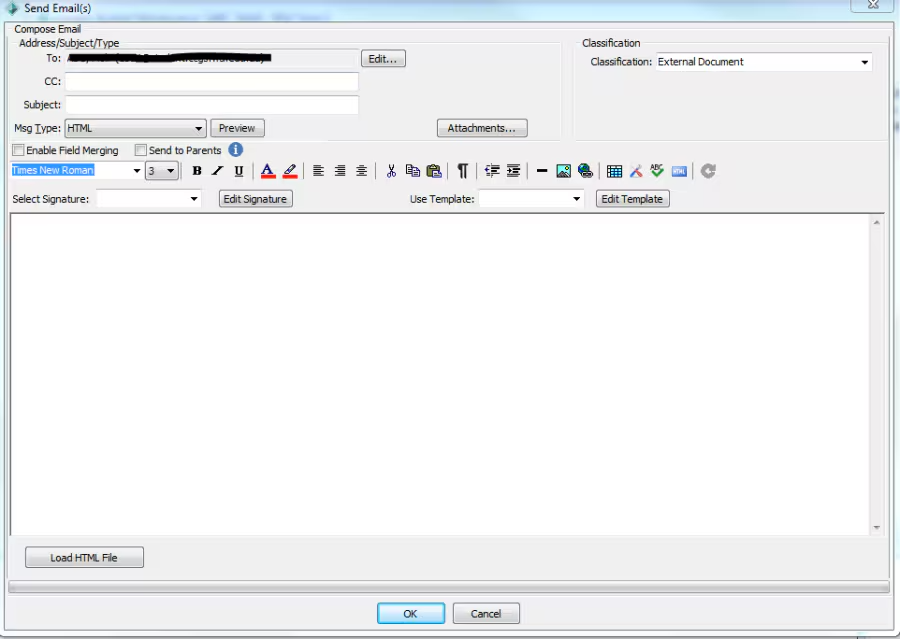Viewport: 900px width, 639px height.
Task: Insert a table icon
Action: tap(614, 171)
